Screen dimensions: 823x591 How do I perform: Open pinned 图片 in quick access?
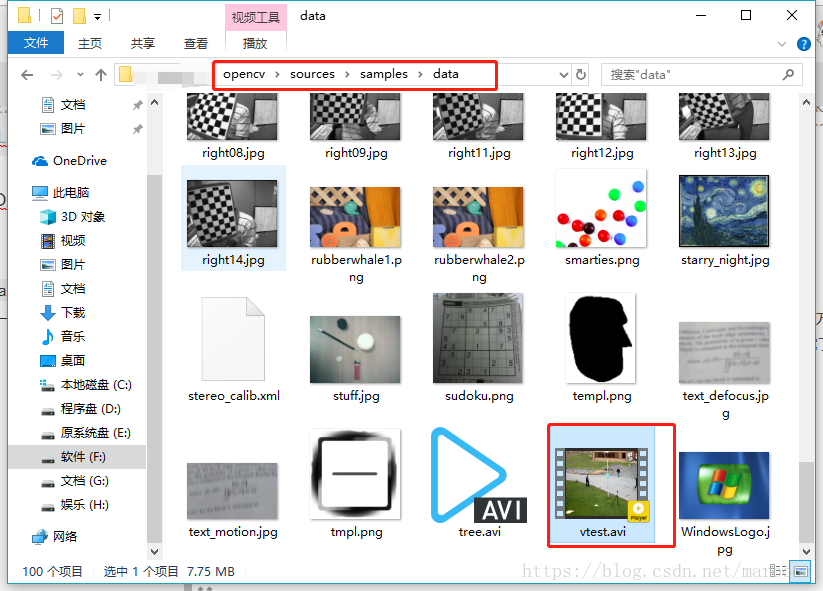(x=72, y=129)
